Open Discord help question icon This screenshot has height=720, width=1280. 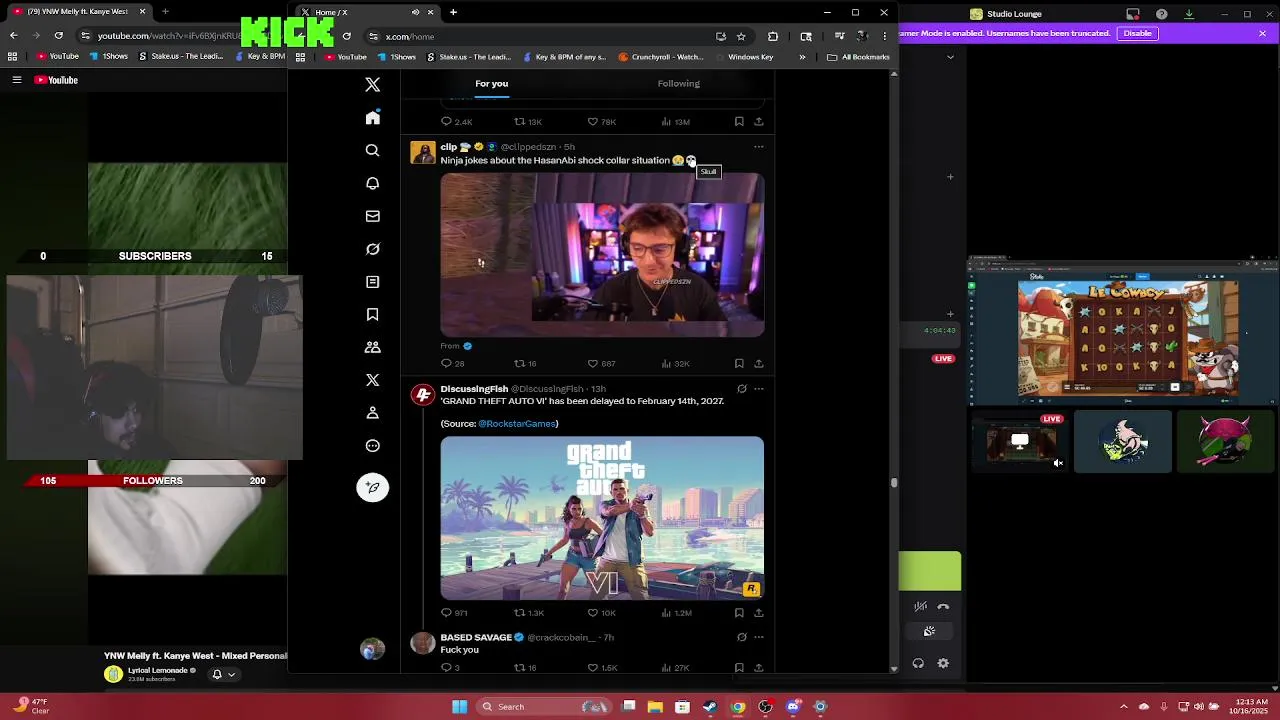click(1161, 14)
